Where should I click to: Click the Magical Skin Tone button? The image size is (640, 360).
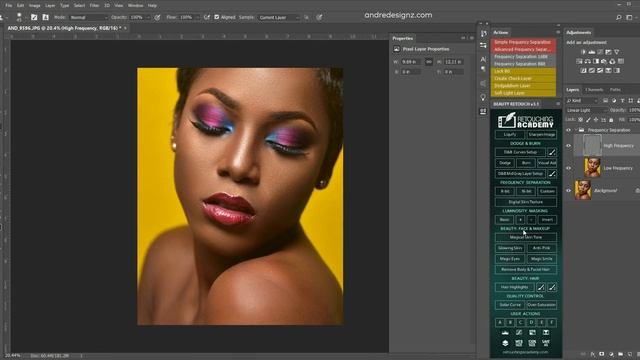click(526, 237)
